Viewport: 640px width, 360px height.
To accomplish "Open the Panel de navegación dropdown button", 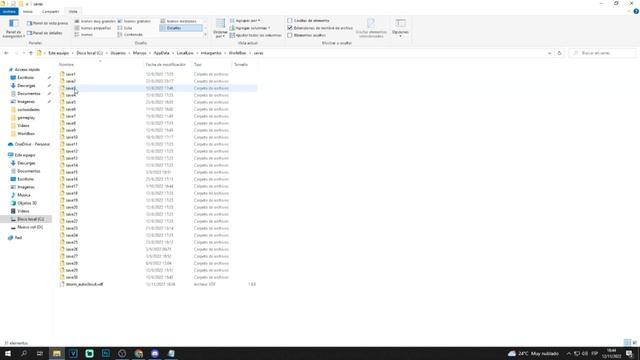I will tap(13, 29).
